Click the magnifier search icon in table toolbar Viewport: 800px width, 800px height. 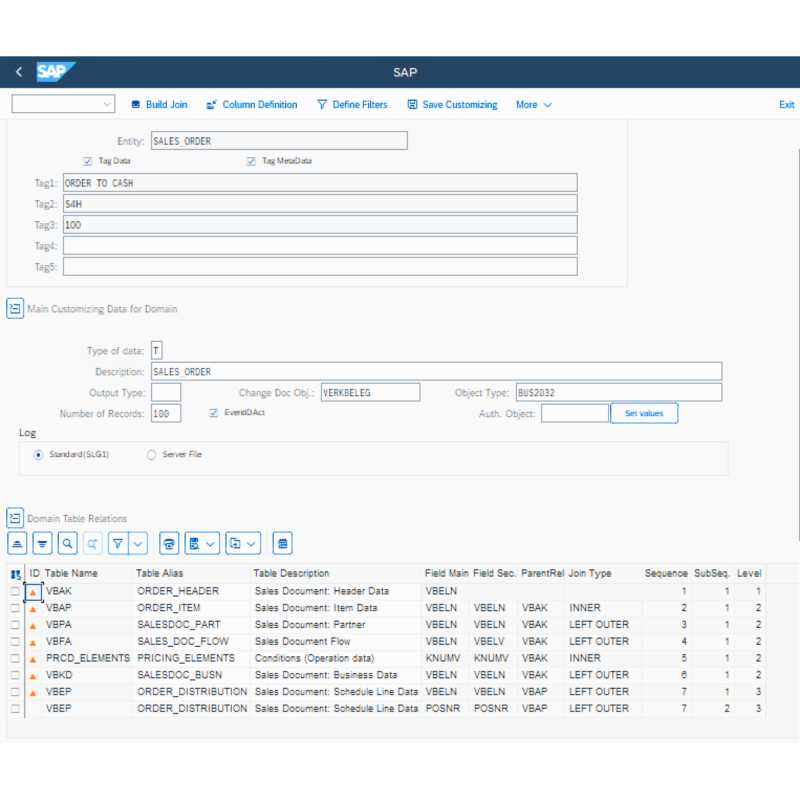pos(67,543)
